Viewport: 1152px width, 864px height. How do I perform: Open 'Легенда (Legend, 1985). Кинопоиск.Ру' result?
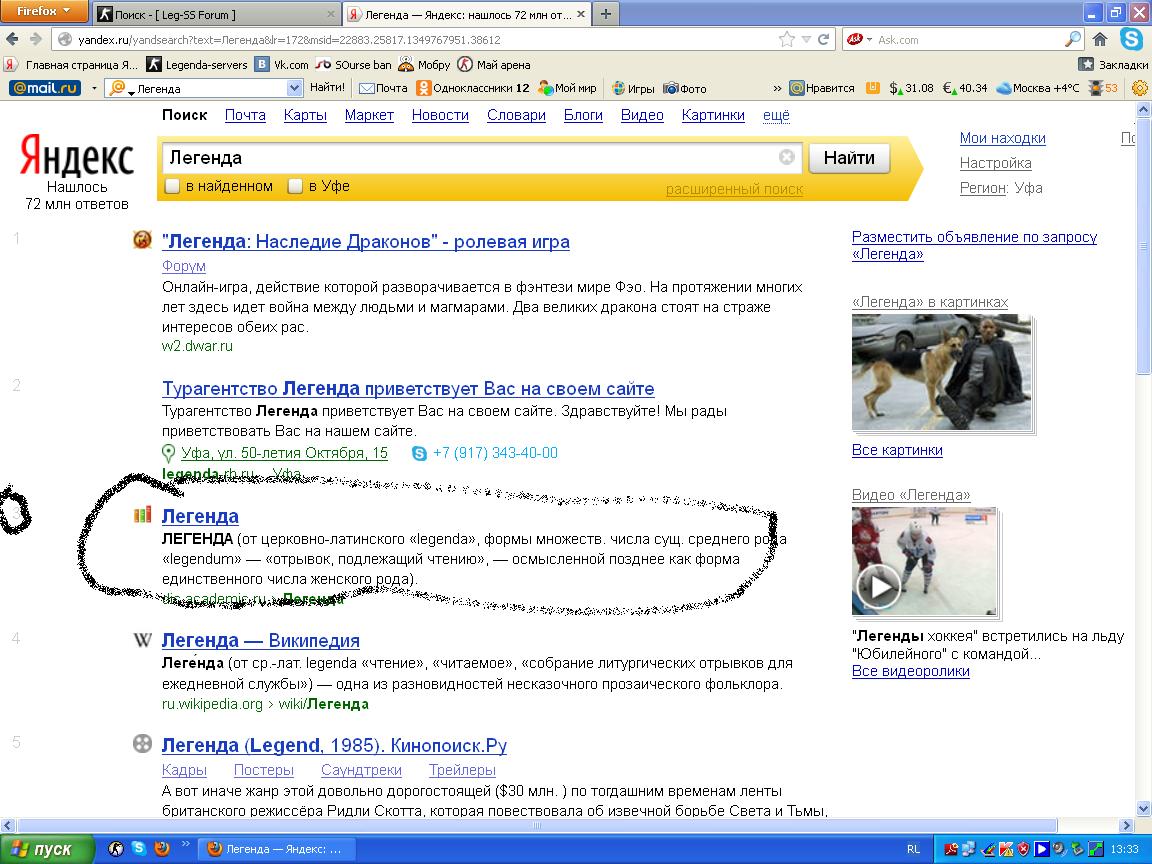(334, 745)
